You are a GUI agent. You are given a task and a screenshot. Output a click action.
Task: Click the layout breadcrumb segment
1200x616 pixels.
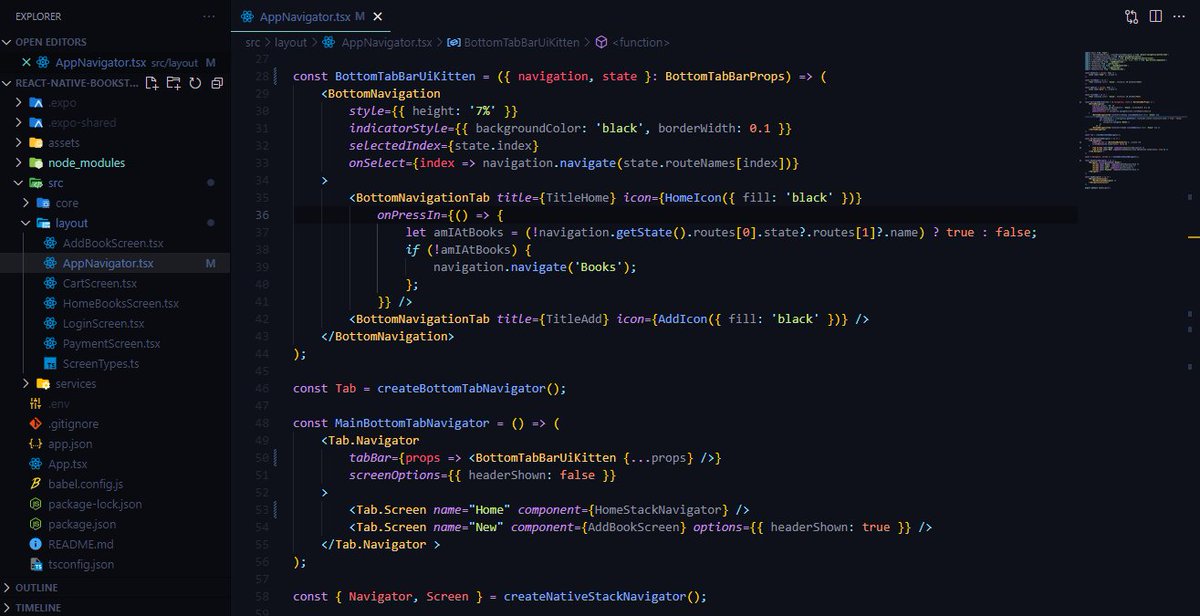point(291,43)
